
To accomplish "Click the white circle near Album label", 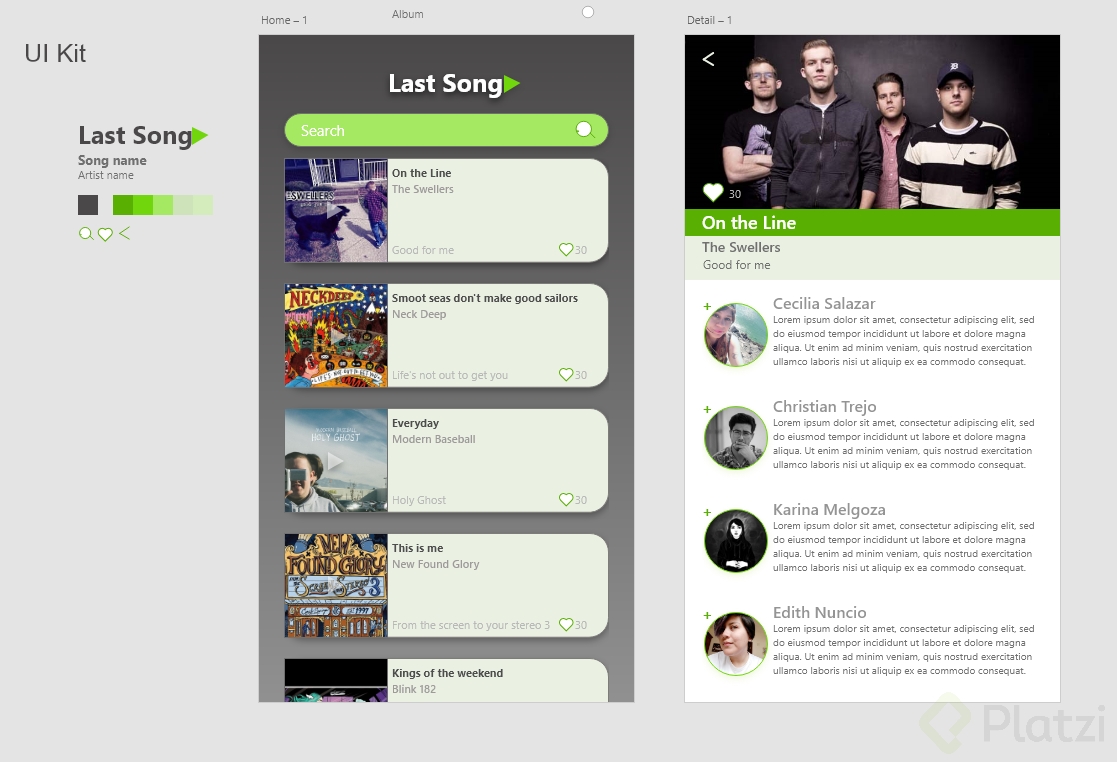I will [x=588, y=12].
